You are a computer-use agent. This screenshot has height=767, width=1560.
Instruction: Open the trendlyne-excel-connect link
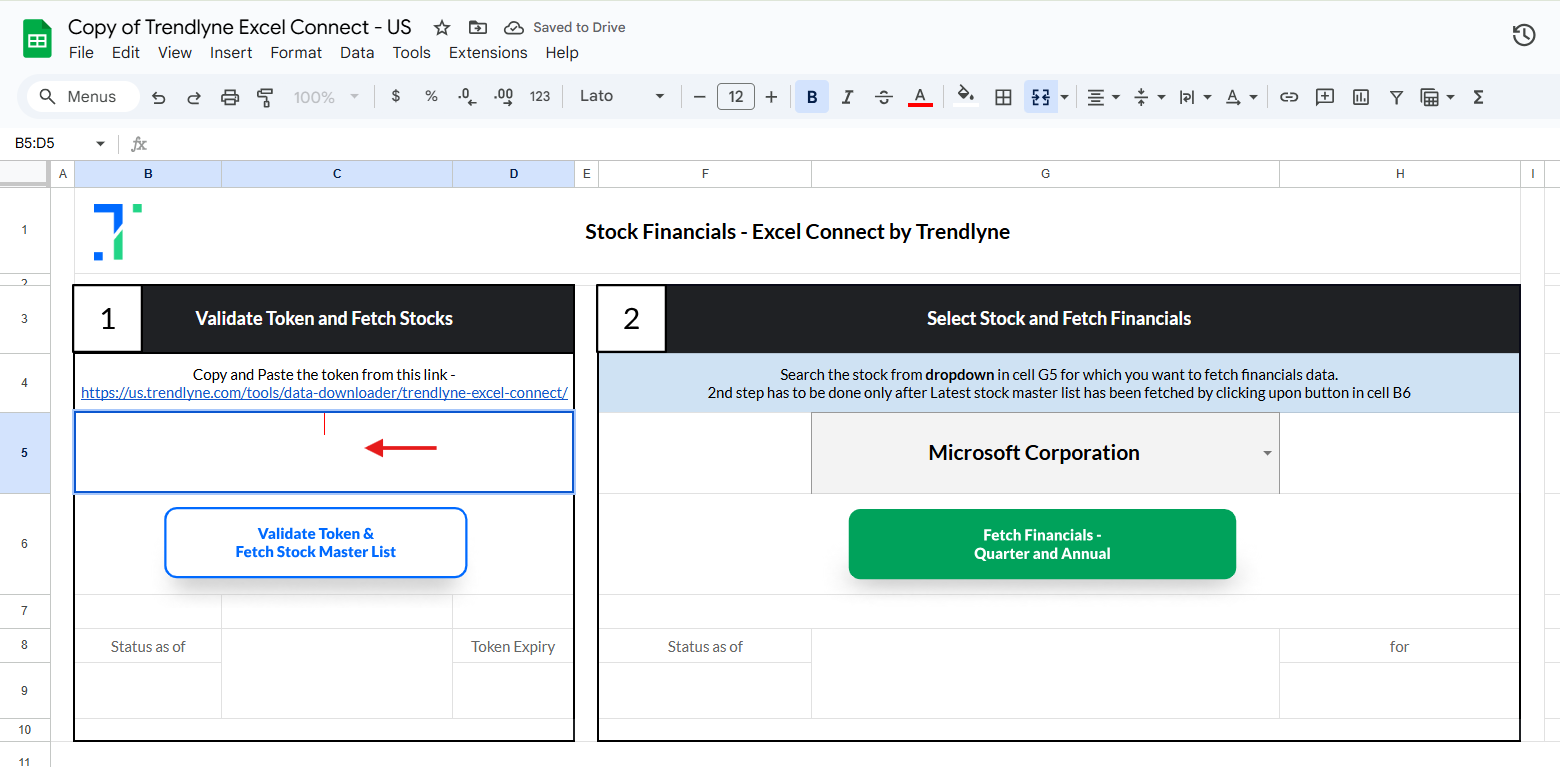(324, 393)
